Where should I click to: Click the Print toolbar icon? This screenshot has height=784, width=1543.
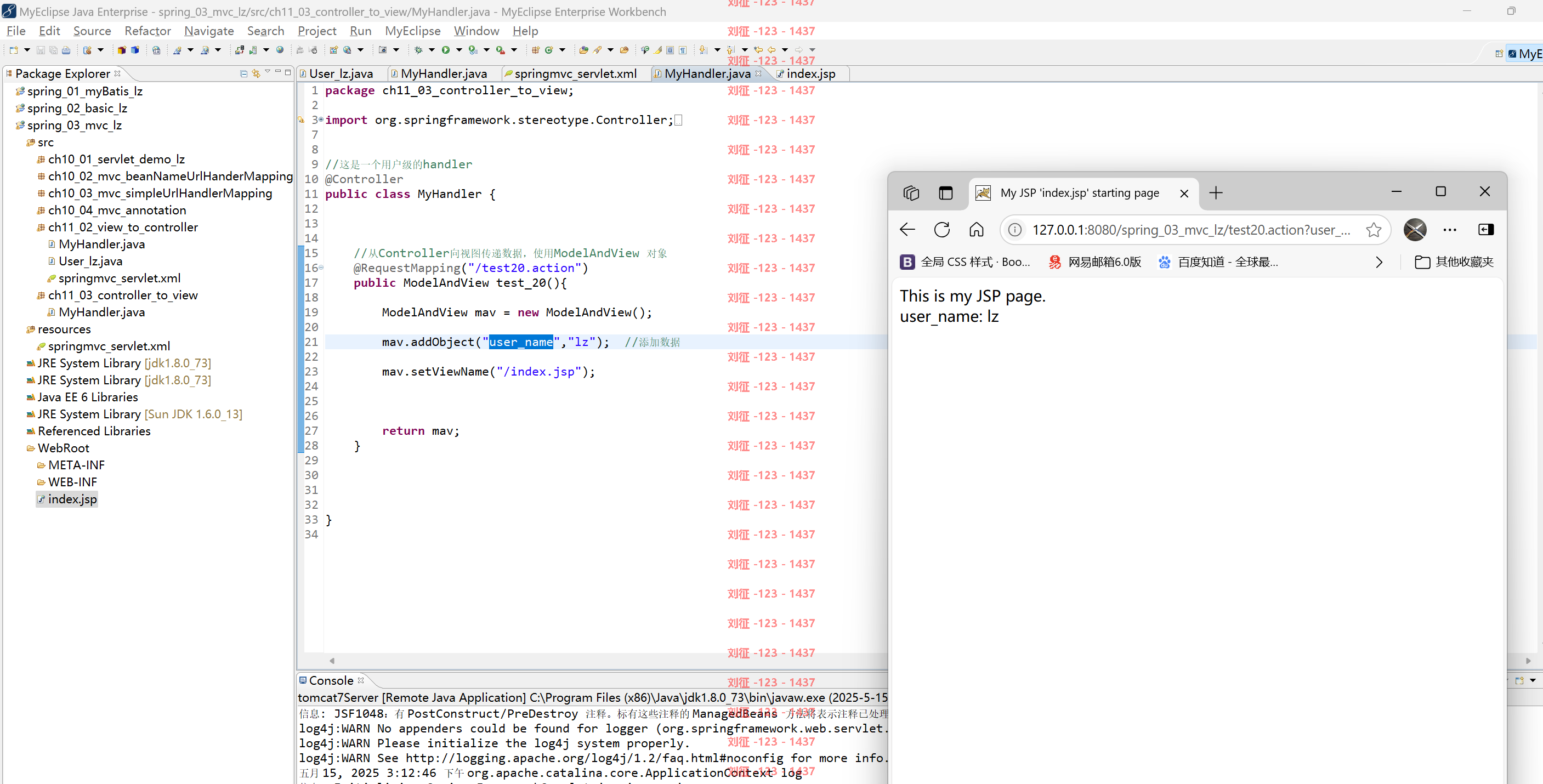pos(66,50)
